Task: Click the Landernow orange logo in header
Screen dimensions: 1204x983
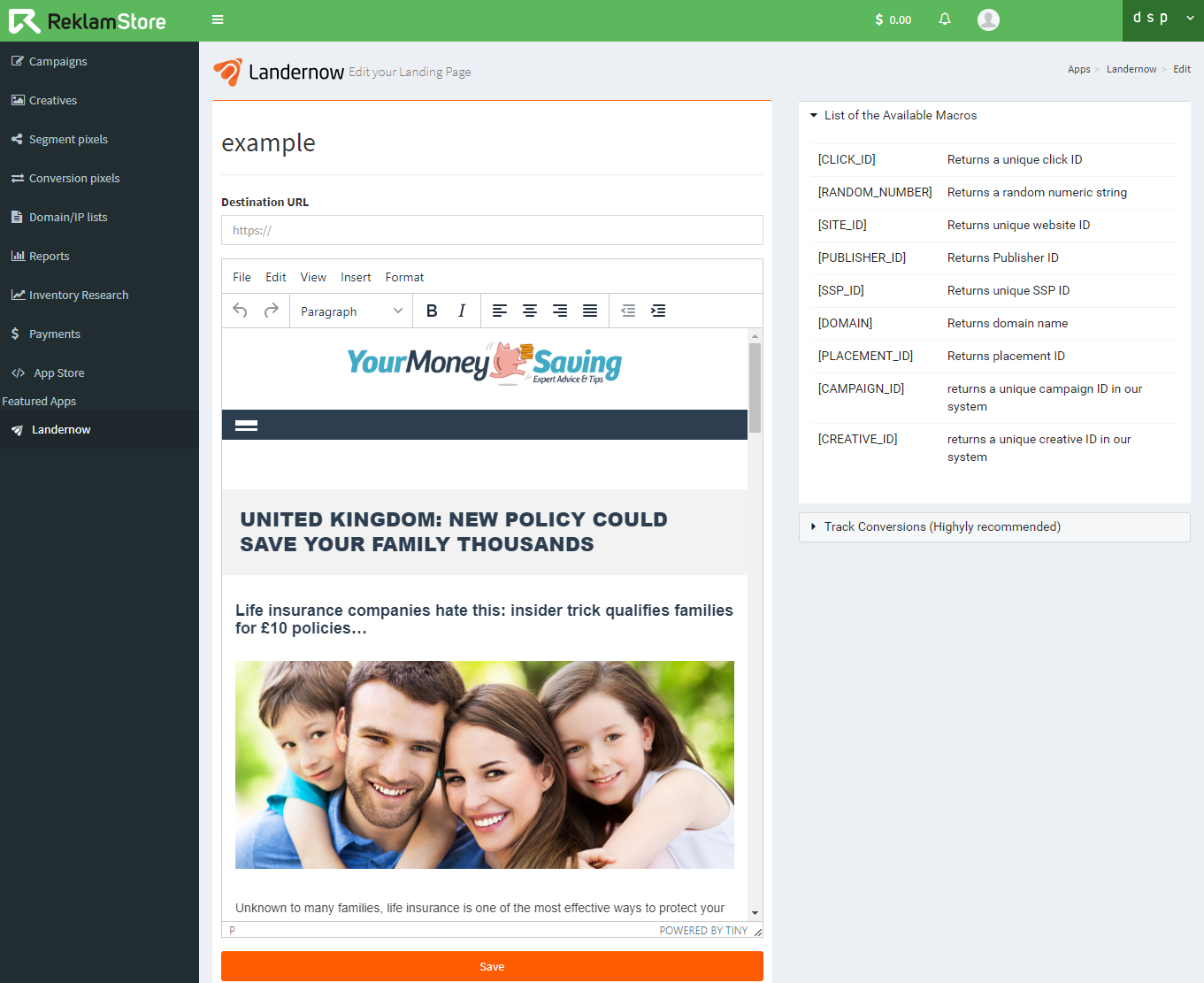Action: click(228, 72)
